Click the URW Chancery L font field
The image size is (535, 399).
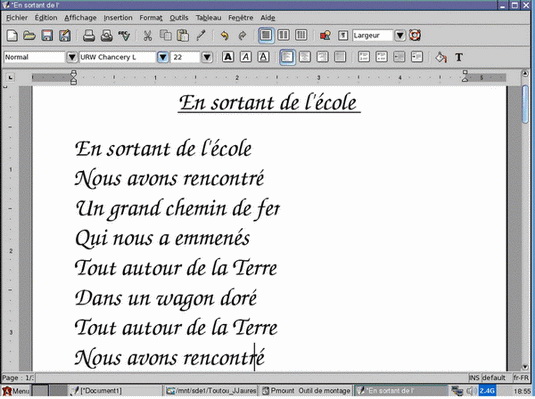point(118,57)
